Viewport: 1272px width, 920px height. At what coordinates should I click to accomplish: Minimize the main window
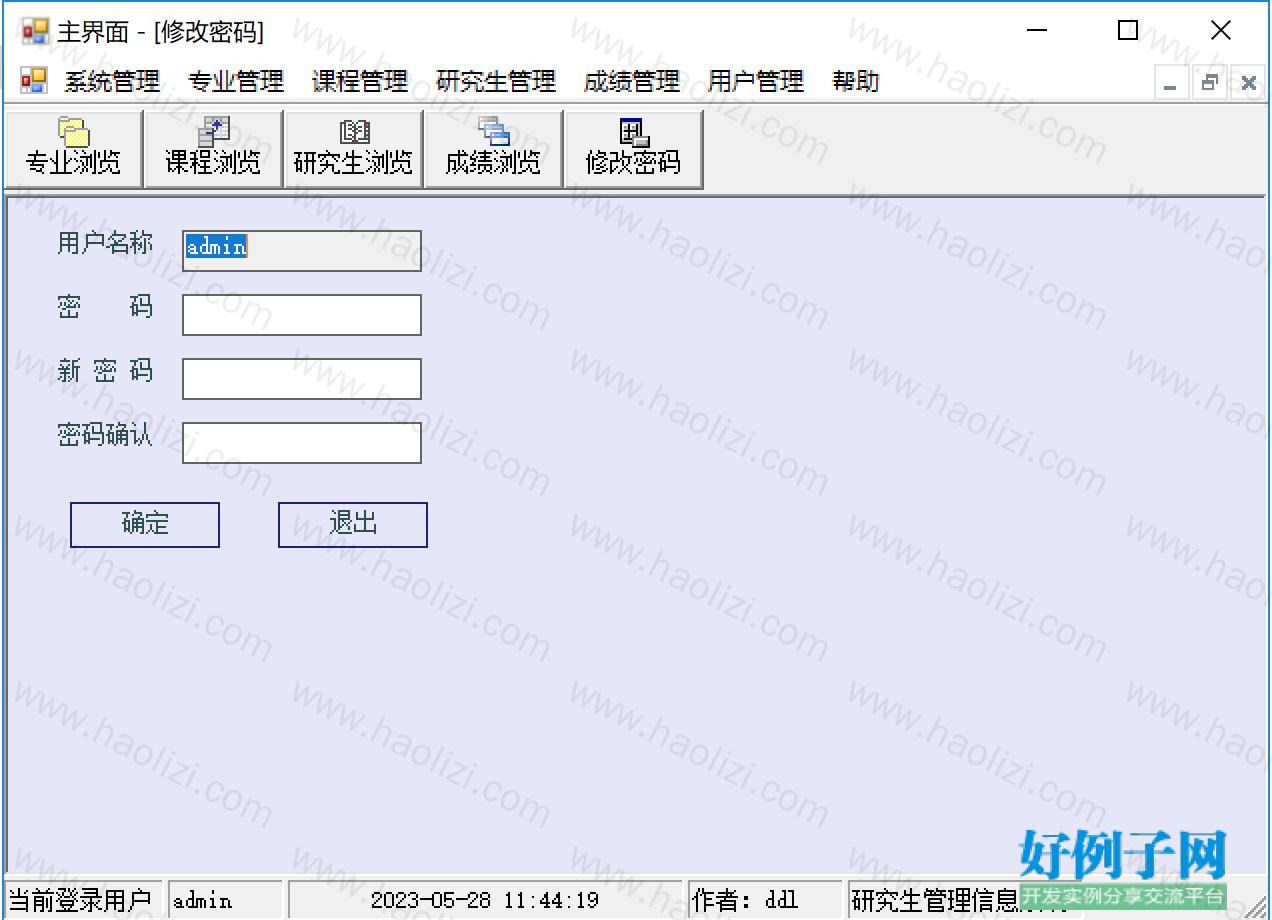1035,31
